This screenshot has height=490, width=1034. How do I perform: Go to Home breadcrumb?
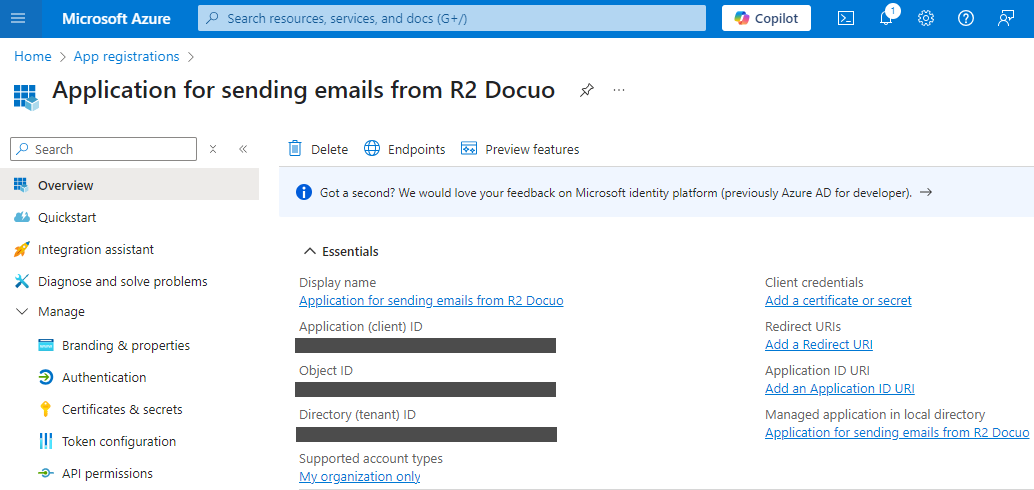tap(33, 57)
